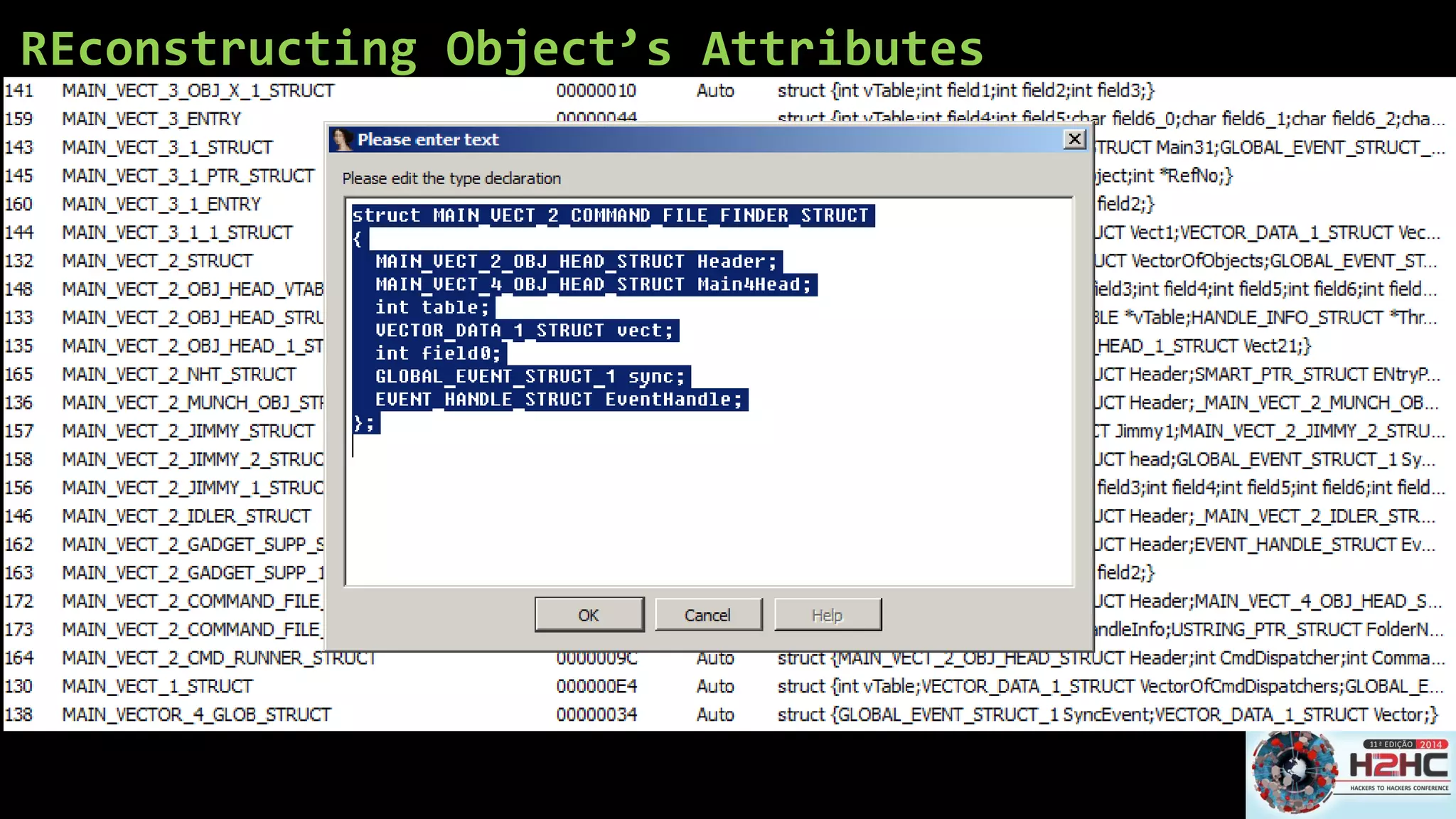The width and height of the screenshot is (1456, 819).
Task: Select the line 'int table;' in editor
Action: click(x=432, y=307)
